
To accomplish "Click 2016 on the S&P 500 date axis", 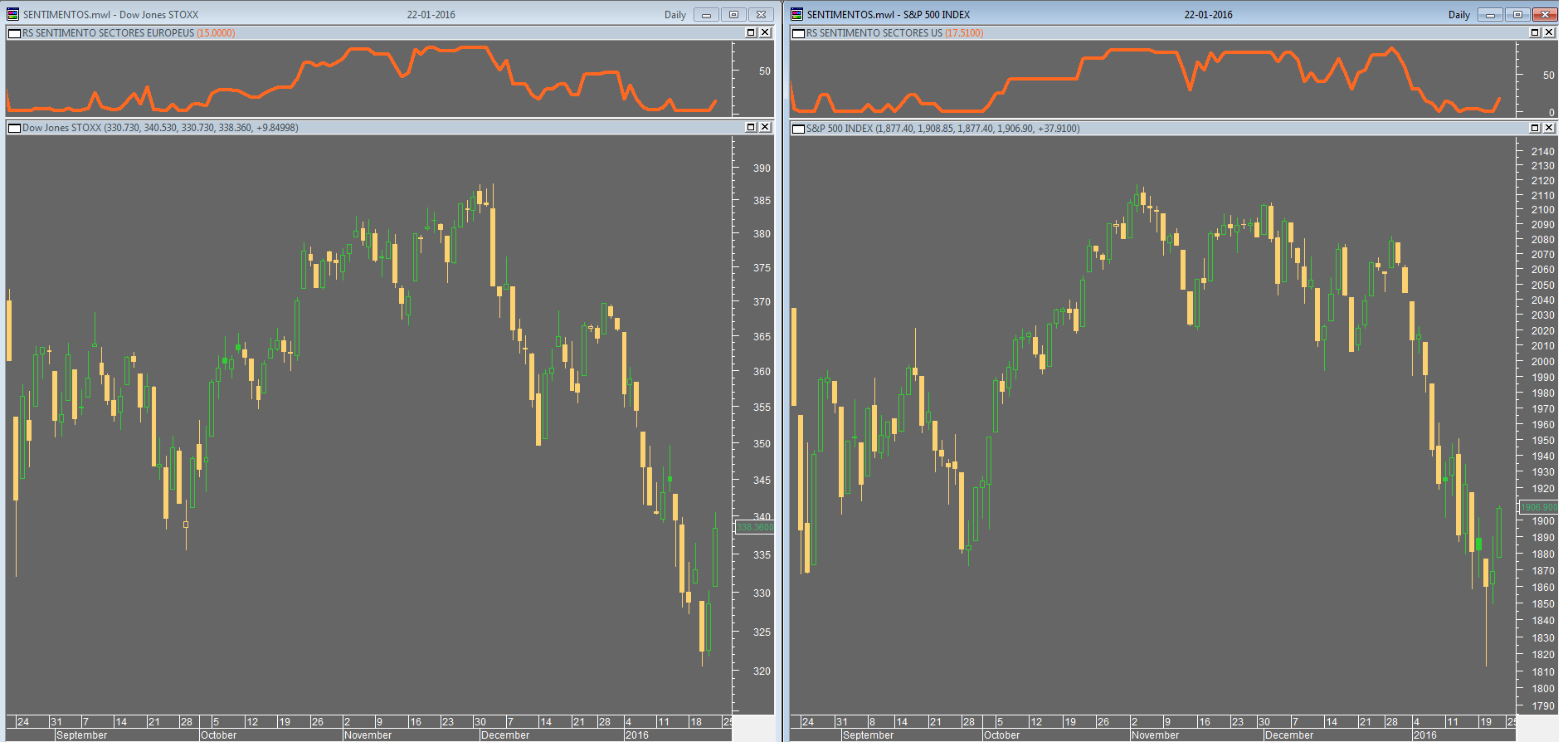I will click(1425, 735).
